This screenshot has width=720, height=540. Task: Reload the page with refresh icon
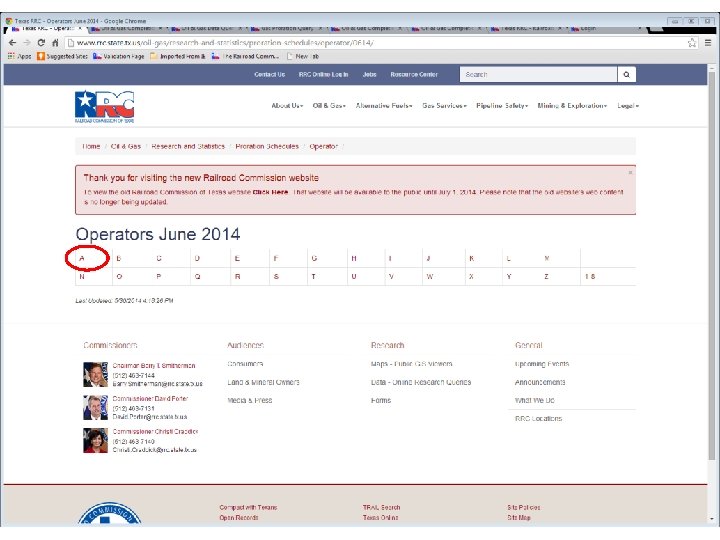click(x=41, y=43)
